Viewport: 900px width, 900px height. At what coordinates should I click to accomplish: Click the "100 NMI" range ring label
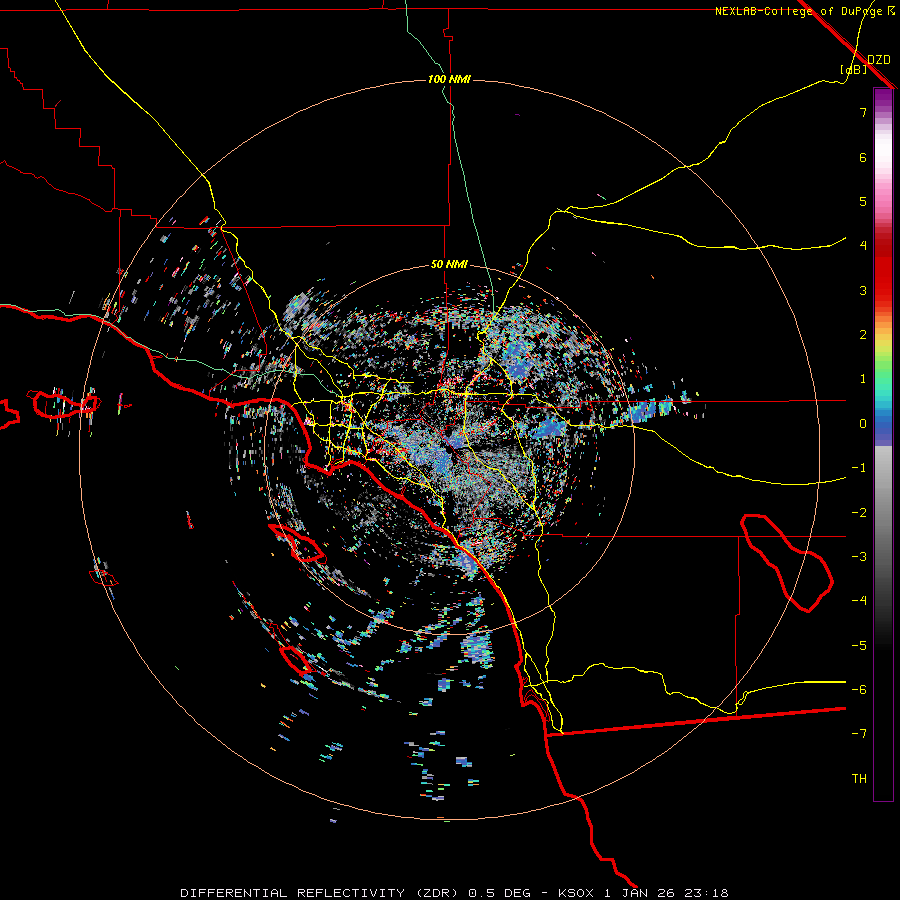pyautogui.click(x=449, y=79)
